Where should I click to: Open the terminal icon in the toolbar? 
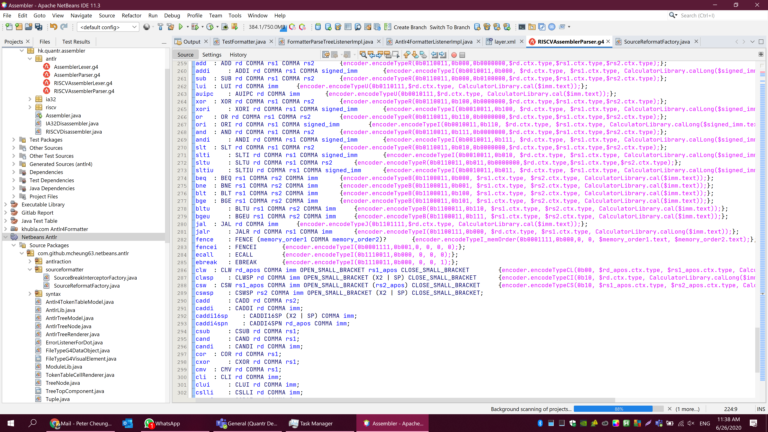coord(522,27)
